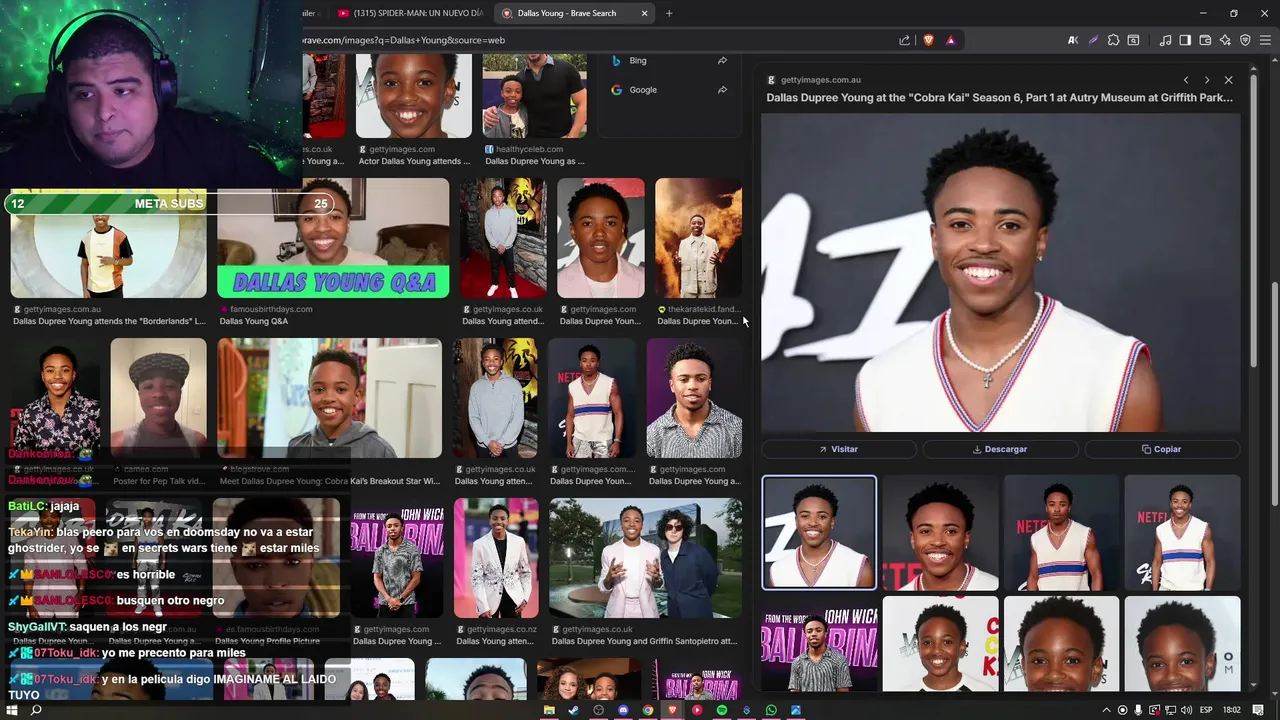1280x720 pixels.
Task: Close the image preview panel
Action: 1229,80
